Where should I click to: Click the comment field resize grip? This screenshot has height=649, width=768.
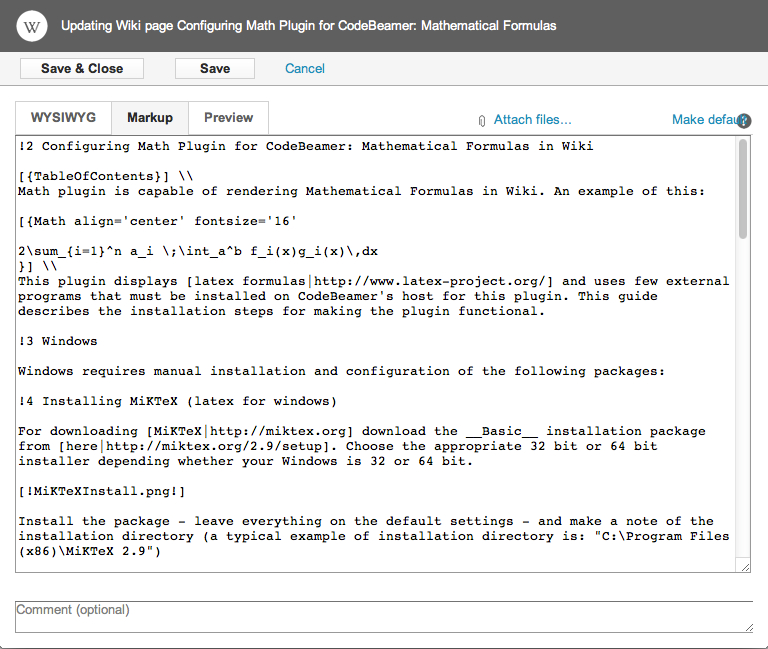click(749, 628)
